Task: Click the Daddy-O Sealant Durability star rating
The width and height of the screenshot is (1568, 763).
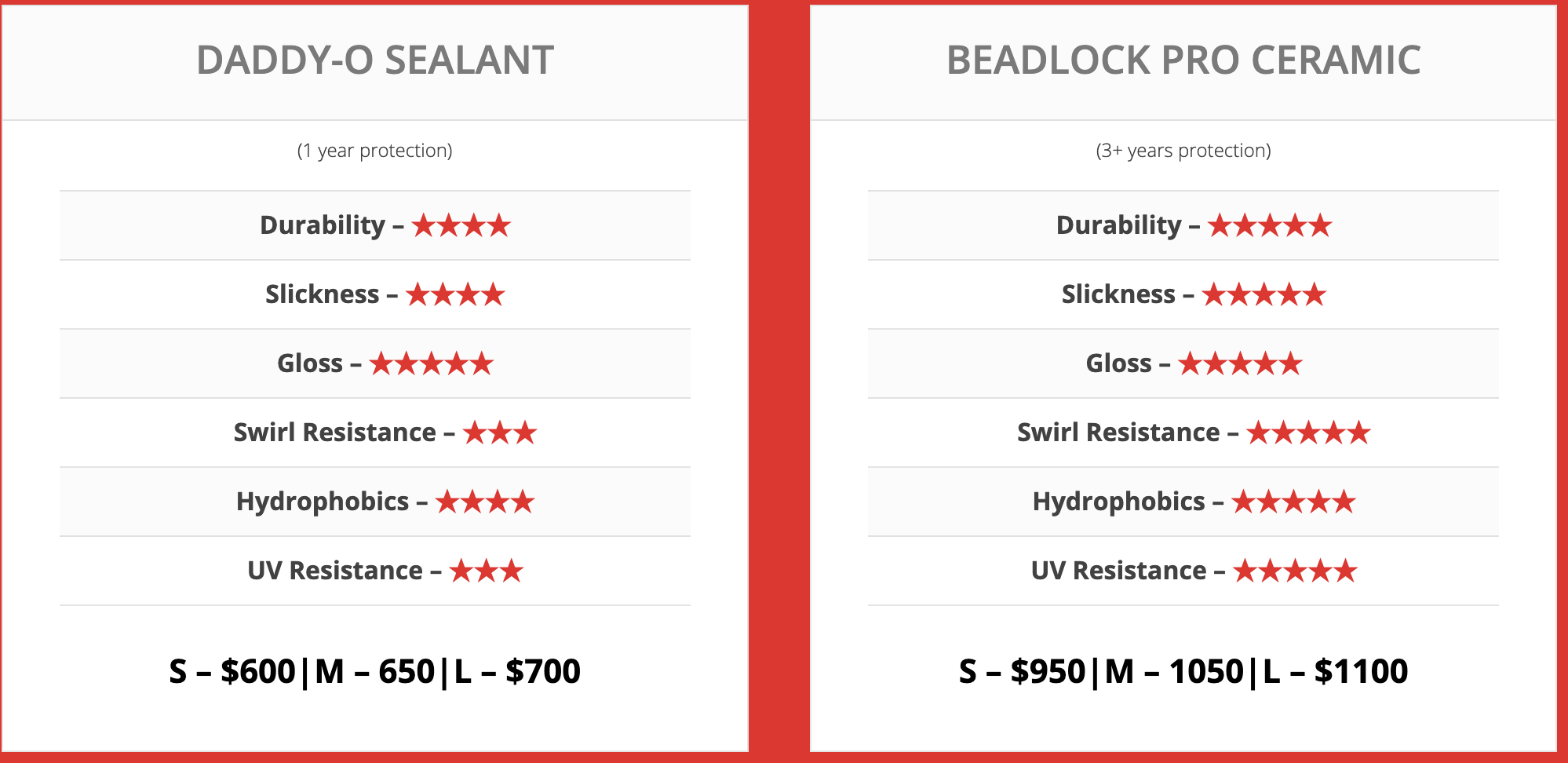Action: [x=461, y=226]
